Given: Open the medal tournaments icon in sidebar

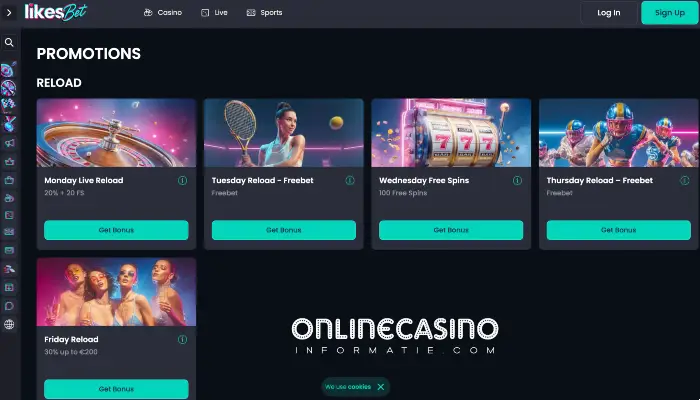Looking at the screenshot, I should [x=9, y=124].
